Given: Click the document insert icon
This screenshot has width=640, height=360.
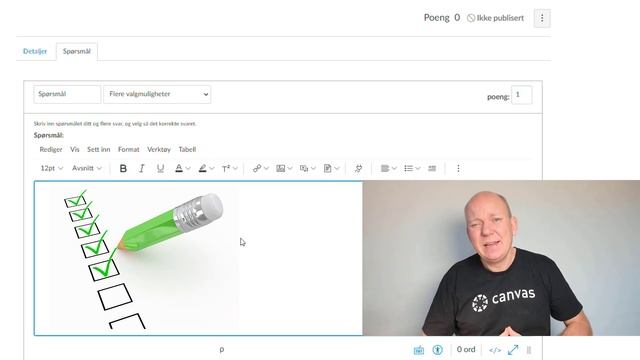Looking at the screenshot, I should pos(327,168).
